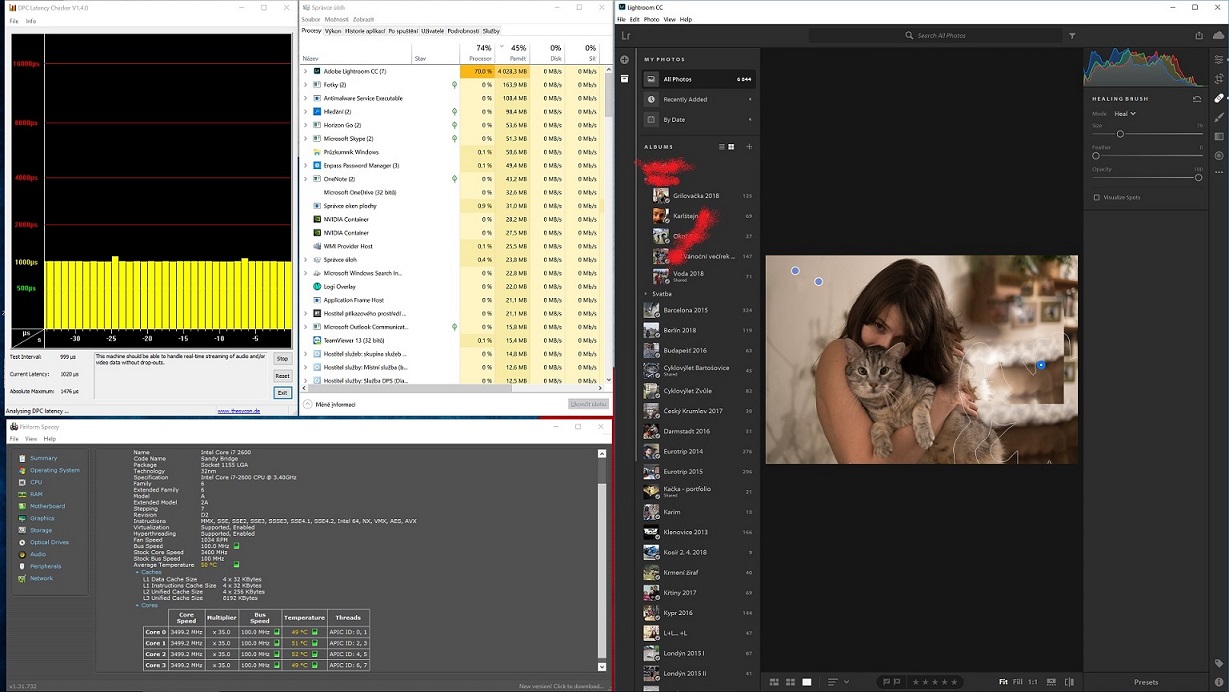Switch to Photo Grid view icon

coord(774,682)
